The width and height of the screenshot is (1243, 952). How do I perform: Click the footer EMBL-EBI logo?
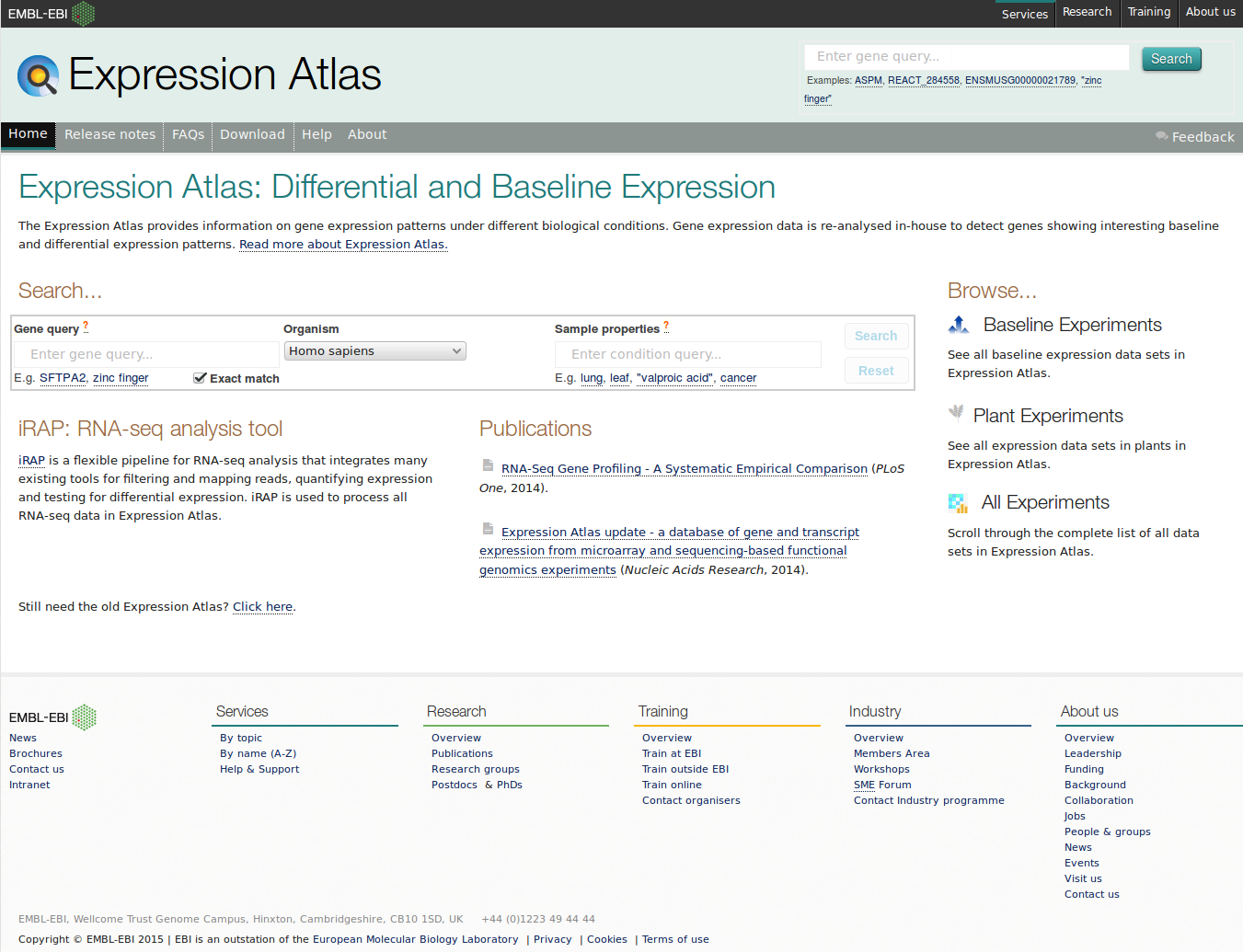pyautogui.click(x=52, y=717)
